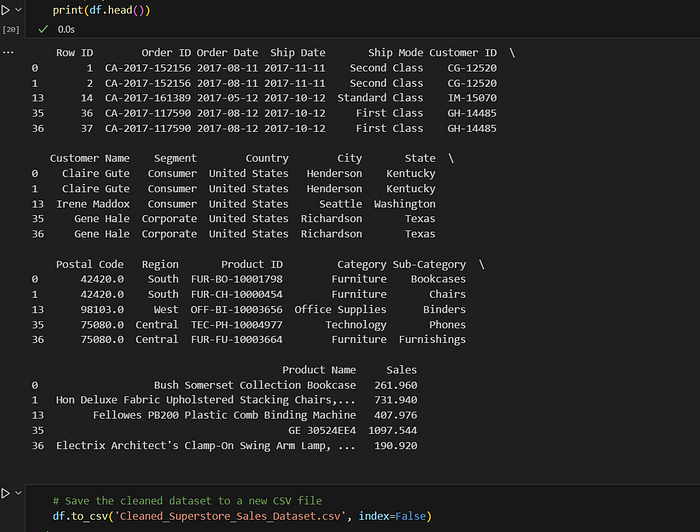The height and width of the screenshot is (532, 700).
Task: Click the 'Seattle' city value
Action: click(x=341, y=204)
